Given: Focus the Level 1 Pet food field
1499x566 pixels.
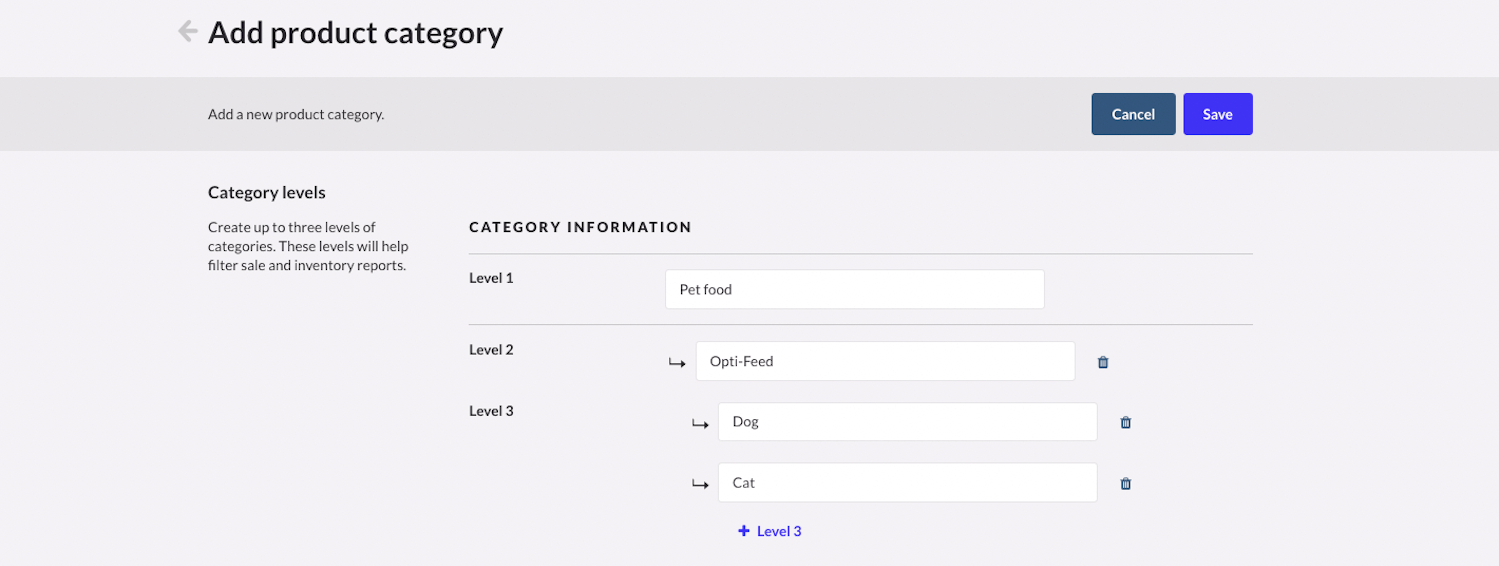Looking at the screenshot, I should point(854,289).
